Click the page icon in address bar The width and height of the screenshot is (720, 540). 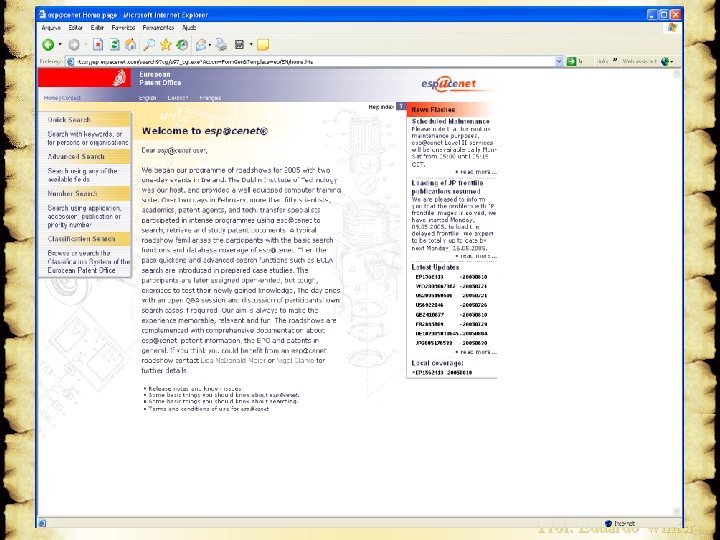(x=70, y=62)
